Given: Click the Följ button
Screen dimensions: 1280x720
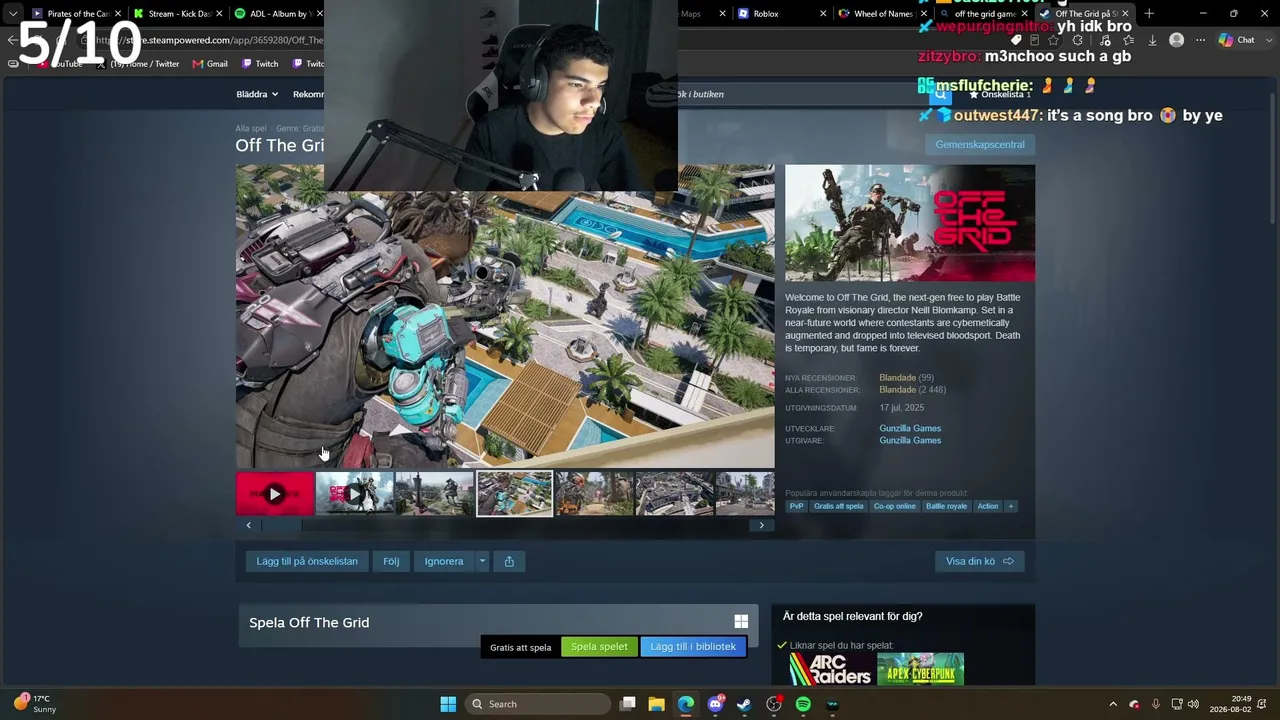Looking at the screenshot, I should pos(391,561).
